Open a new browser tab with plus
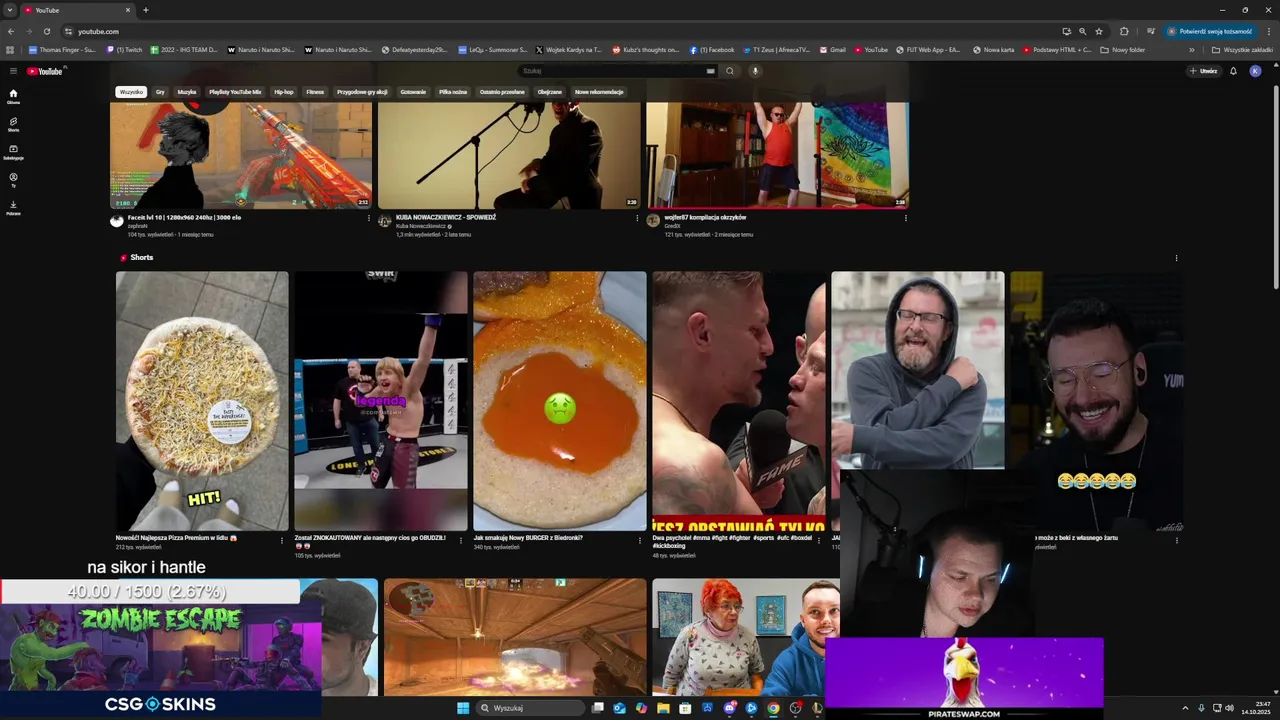Image resolution: width=1280 pixels, height=720 pixels. click(145, 10)
